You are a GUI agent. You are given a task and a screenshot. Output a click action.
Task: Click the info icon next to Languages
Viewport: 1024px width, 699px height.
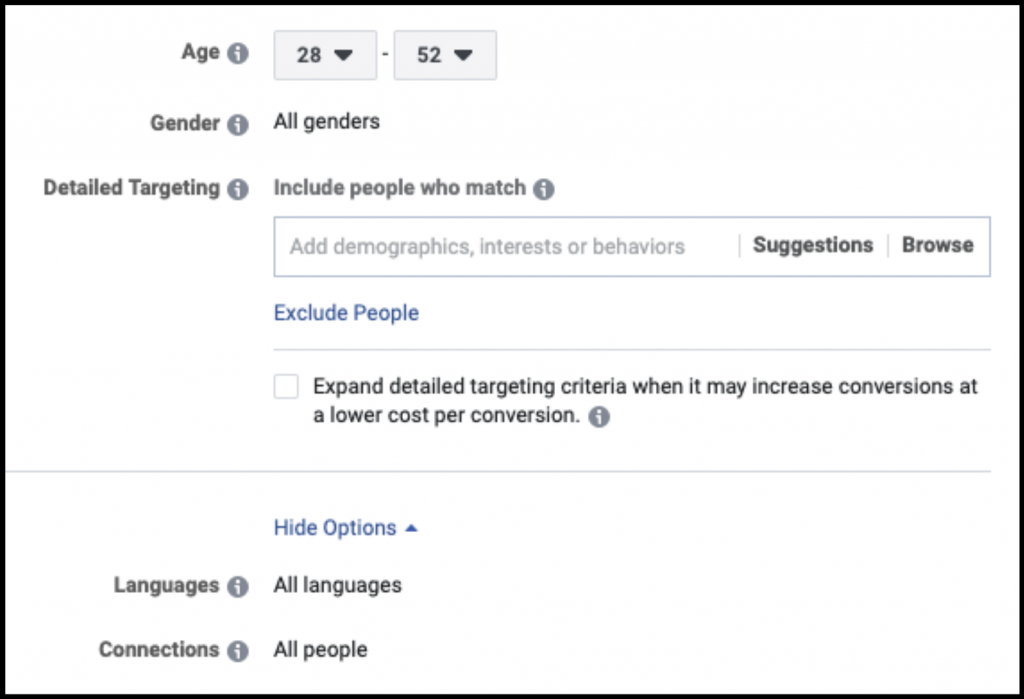click(x=238, y=587)
